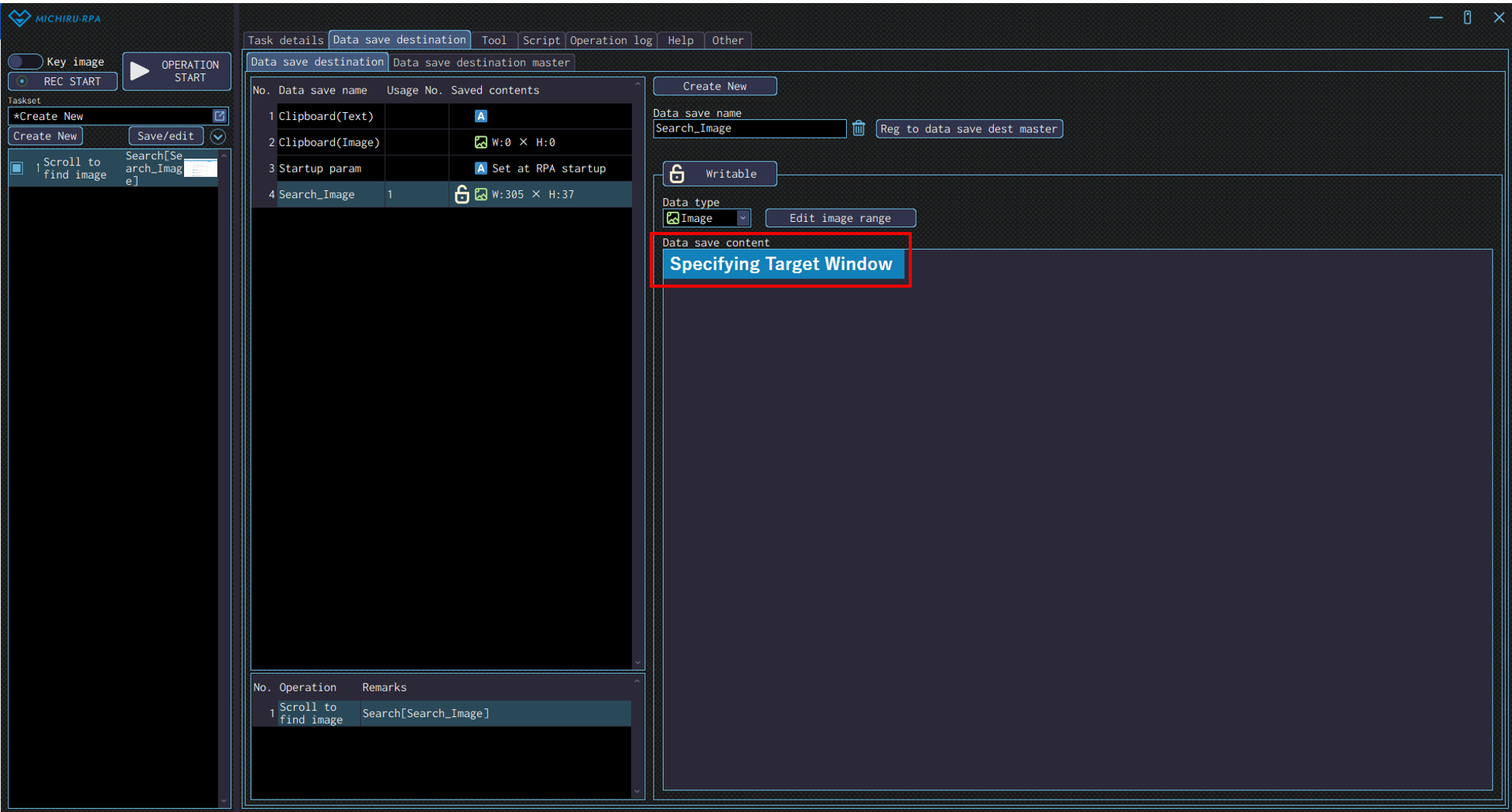Tick the checkbox for Scroll to find image task
Image resolution: width=1512 pixels, height=812 pixels.
pyautogui.click(x=17, y=168)
